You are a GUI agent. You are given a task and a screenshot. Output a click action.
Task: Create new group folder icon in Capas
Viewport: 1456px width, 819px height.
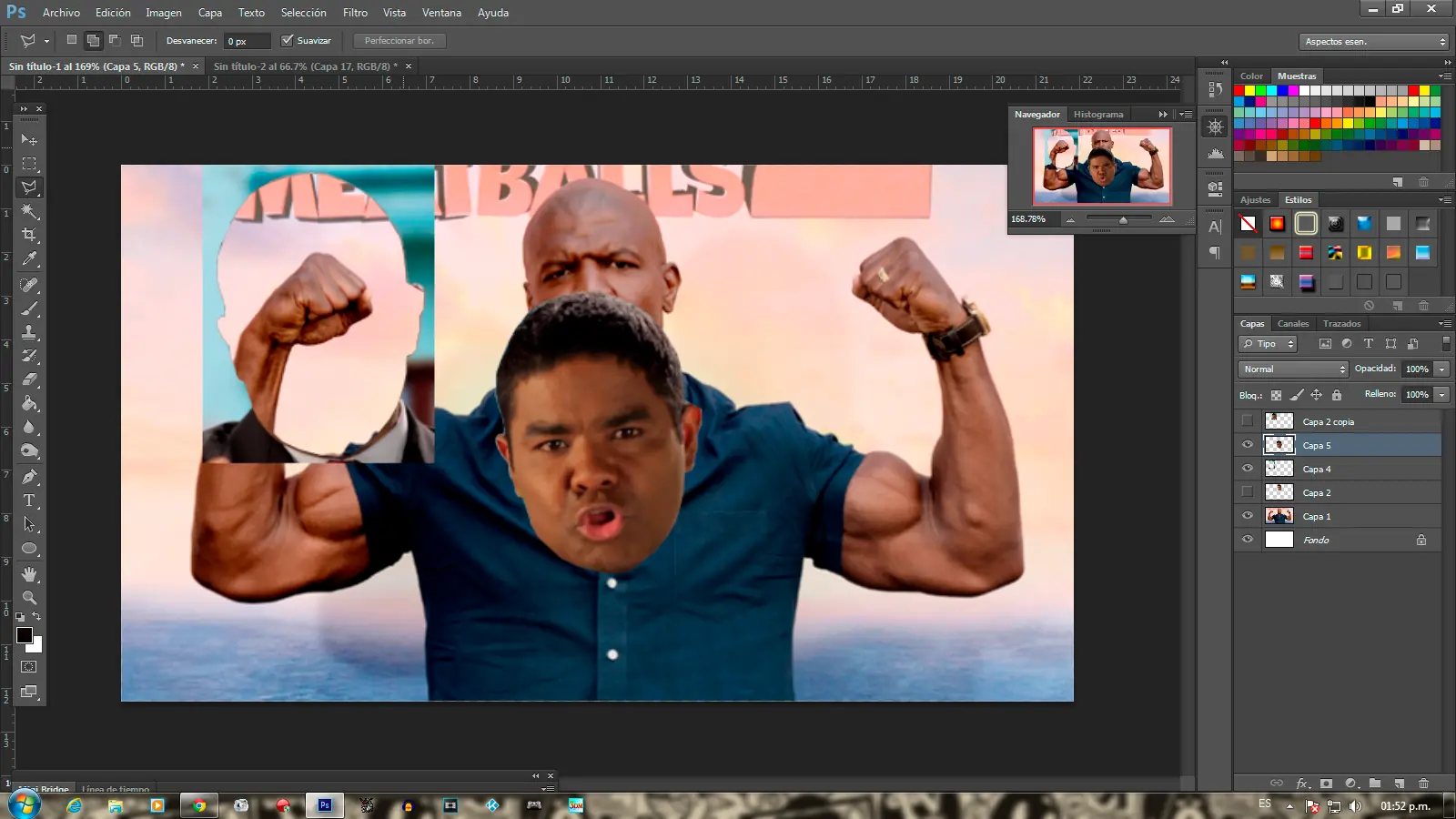coord(1375,784)
